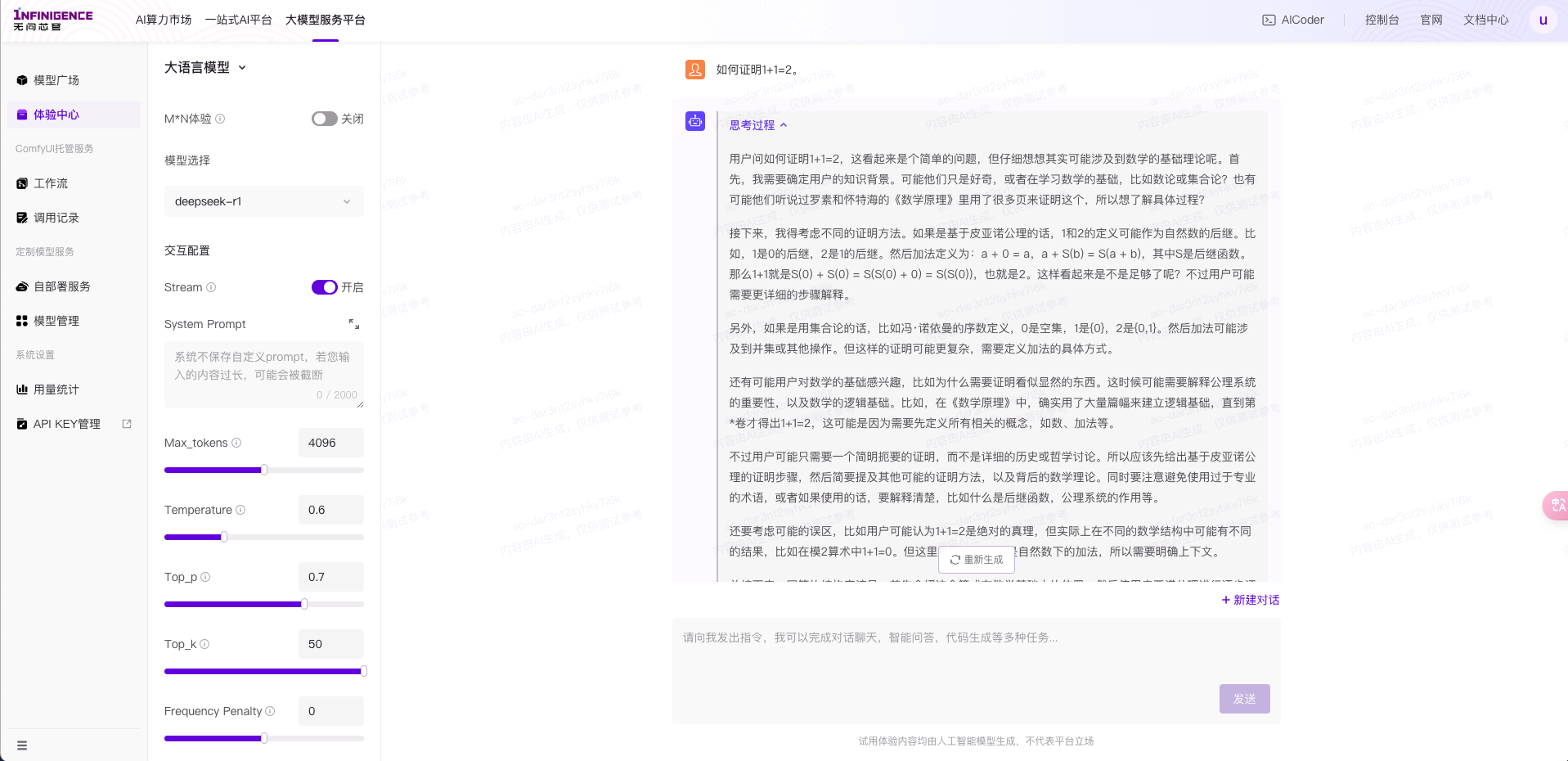Open the deepseek-r1 model dropdown

click(x=264, y=201)
